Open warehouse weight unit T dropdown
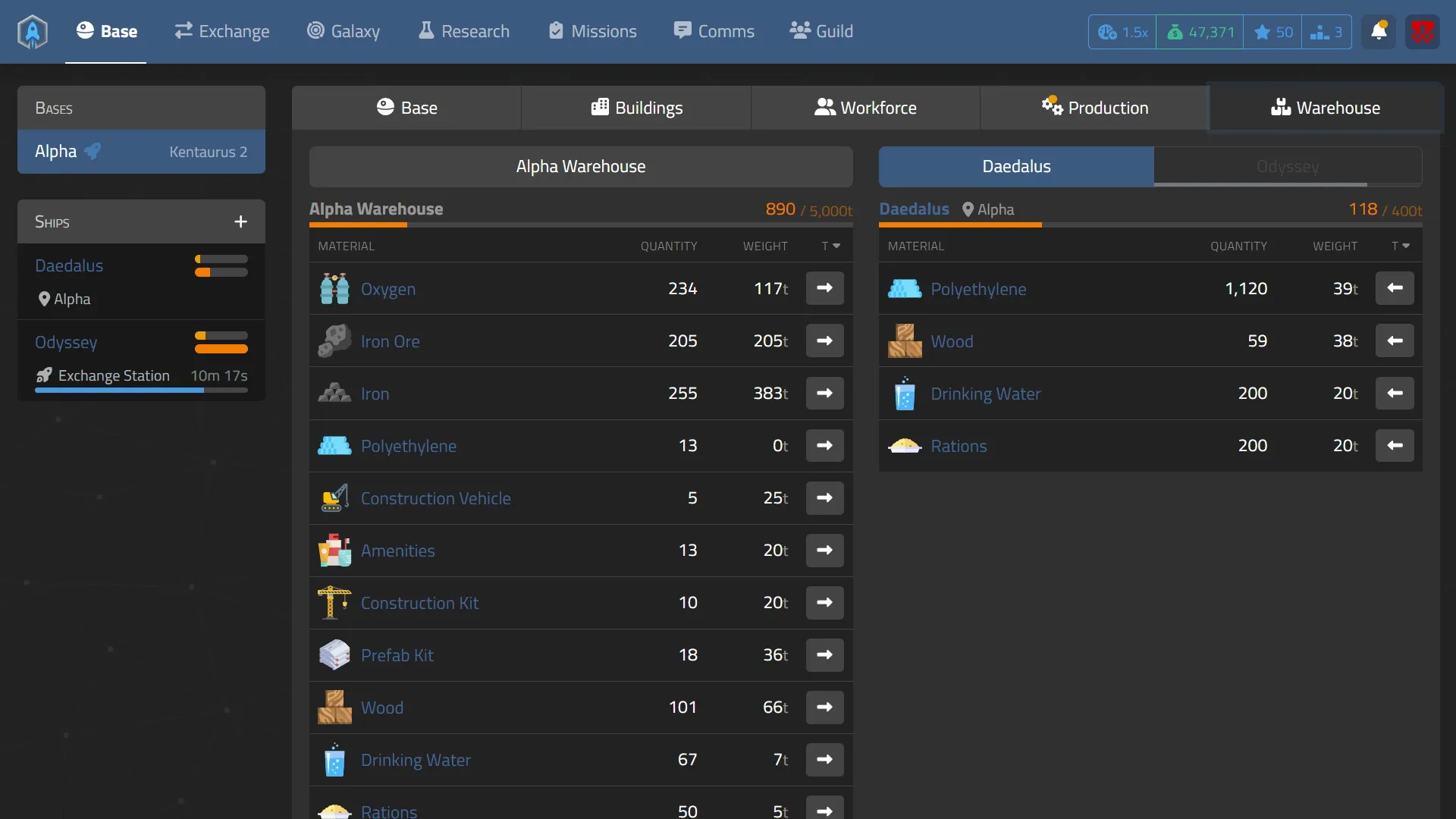This screenshot has width=1456, height=819. click(x=831, y=246)
